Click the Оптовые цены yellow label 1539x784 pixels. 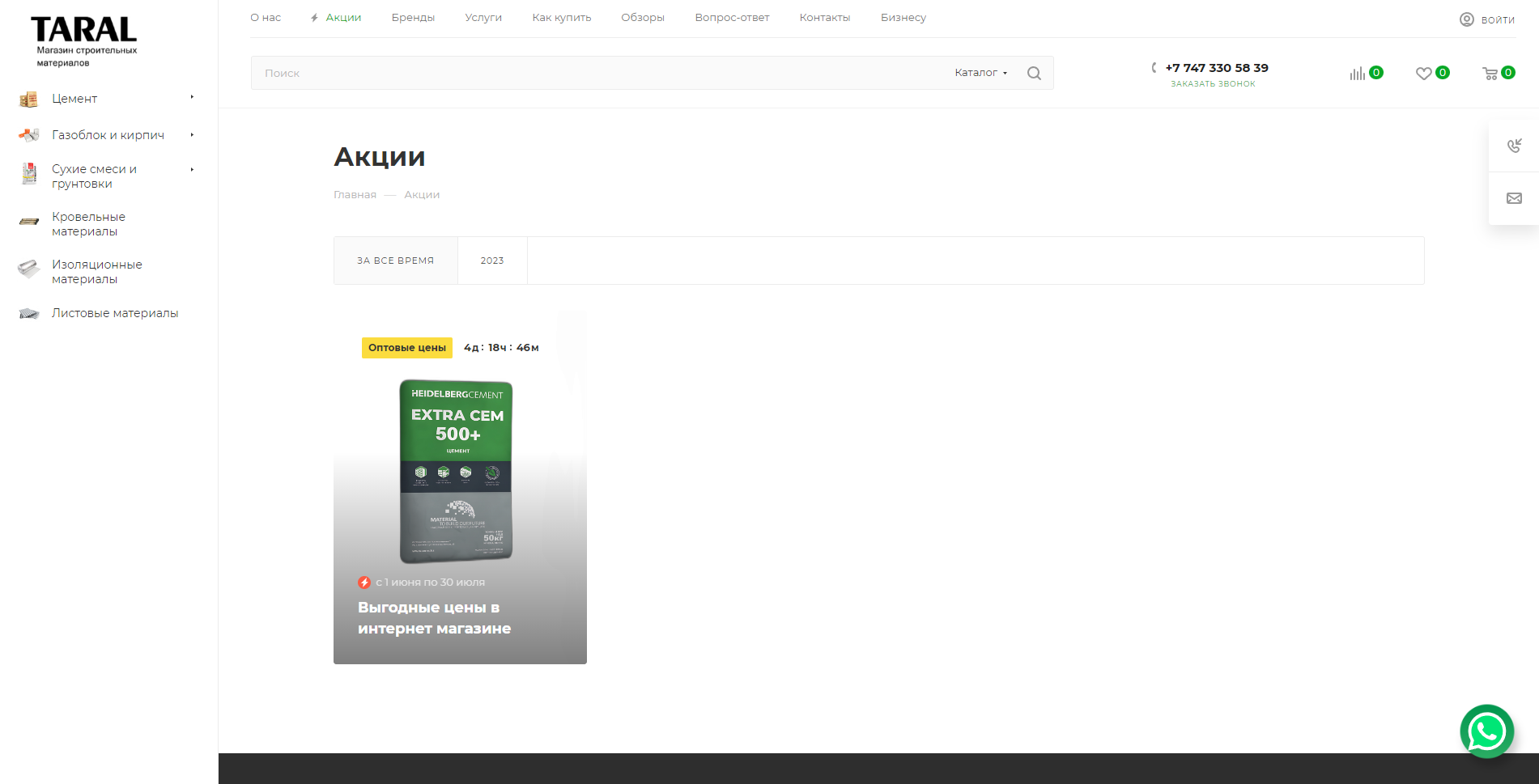click(407, 348)
